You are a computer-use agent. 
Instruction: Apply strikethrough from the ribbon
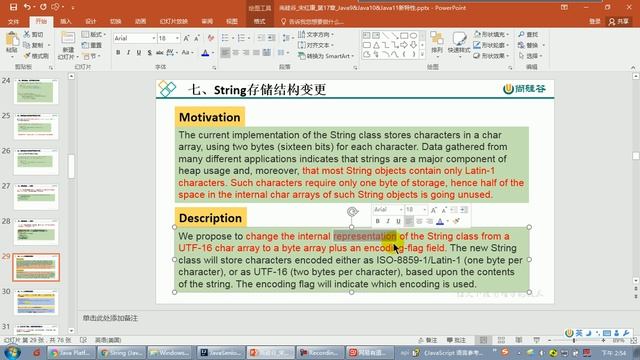click(160, 52)
